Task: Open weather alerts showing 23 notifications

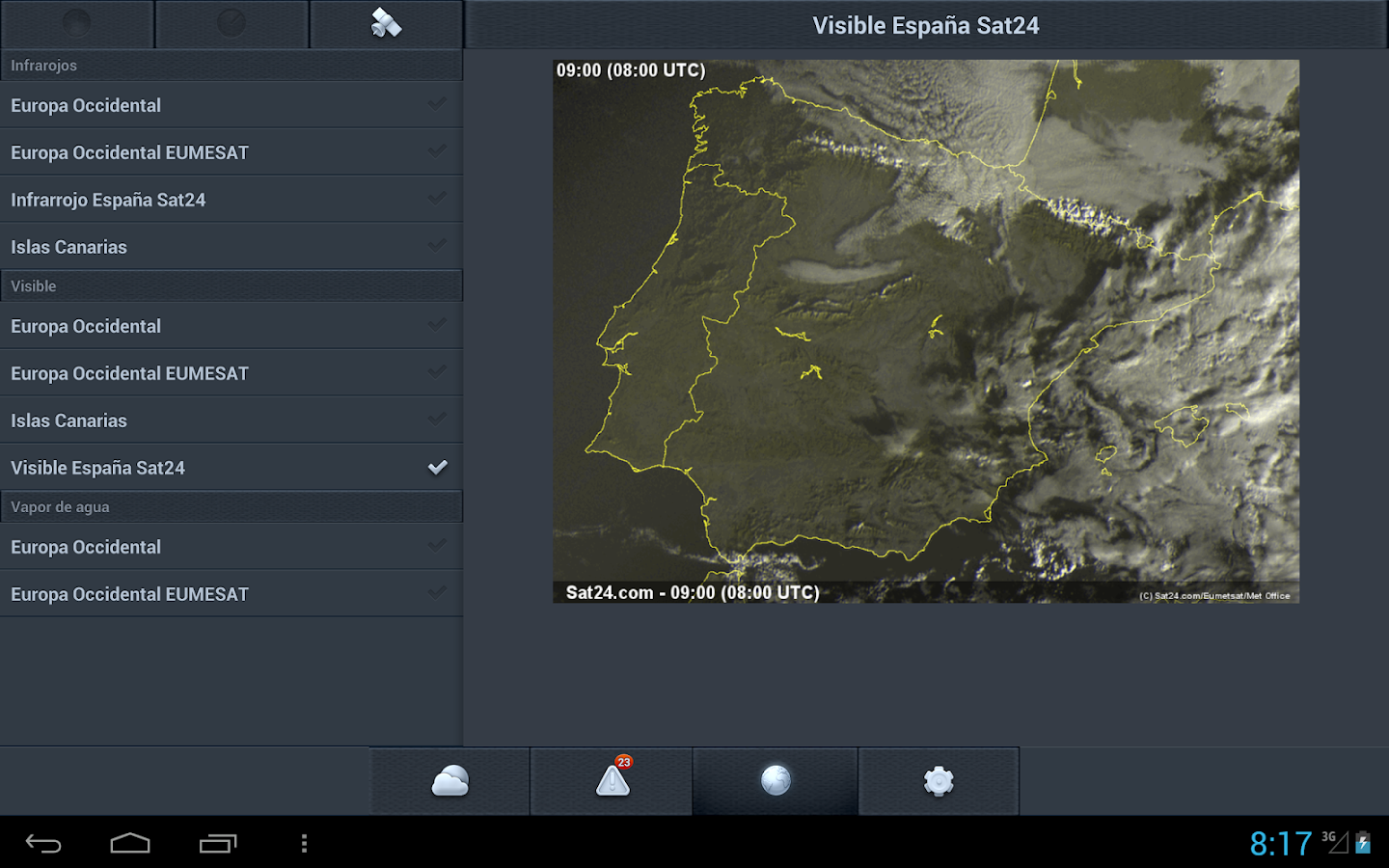Action: (611, 781)
